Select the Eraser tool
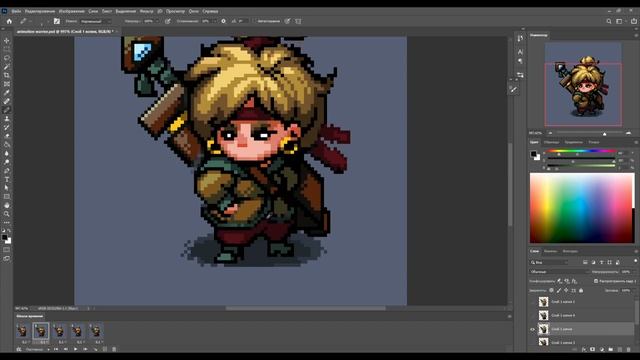Image resolution: width=640 pixels, height=360 pixels. [x=7, y=136]
